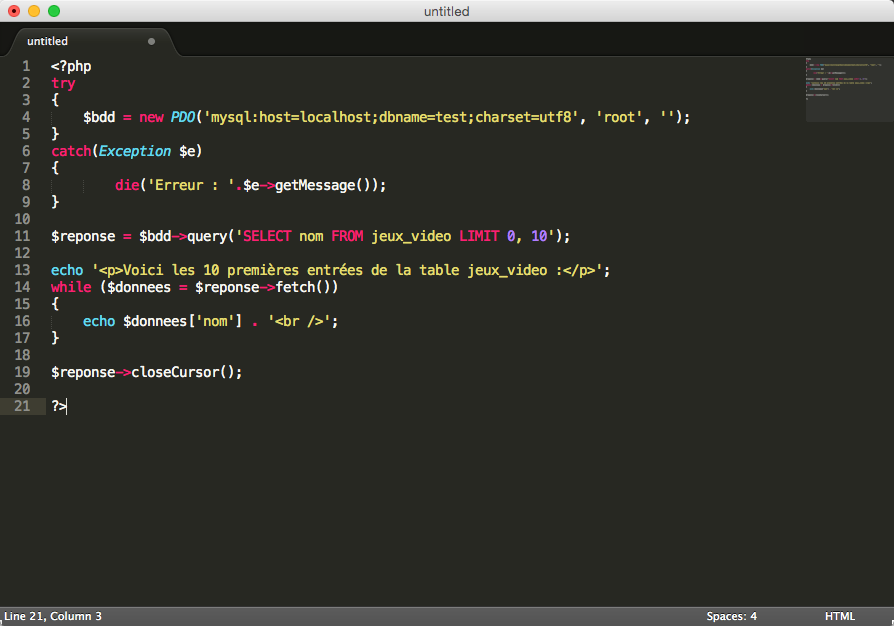Click the closeCursor() method call
Screen dimensions: 894x626
pos(183,372)
